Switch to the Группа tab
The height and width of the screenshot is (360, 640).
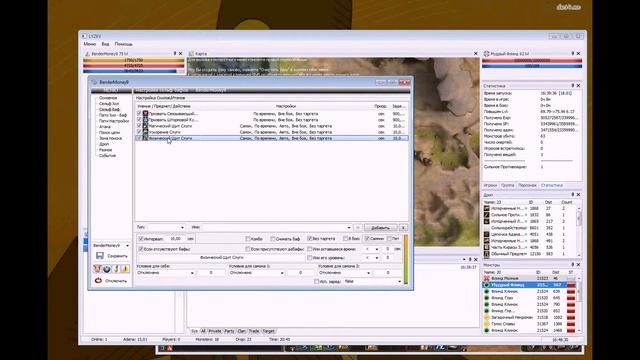[507, 185]
